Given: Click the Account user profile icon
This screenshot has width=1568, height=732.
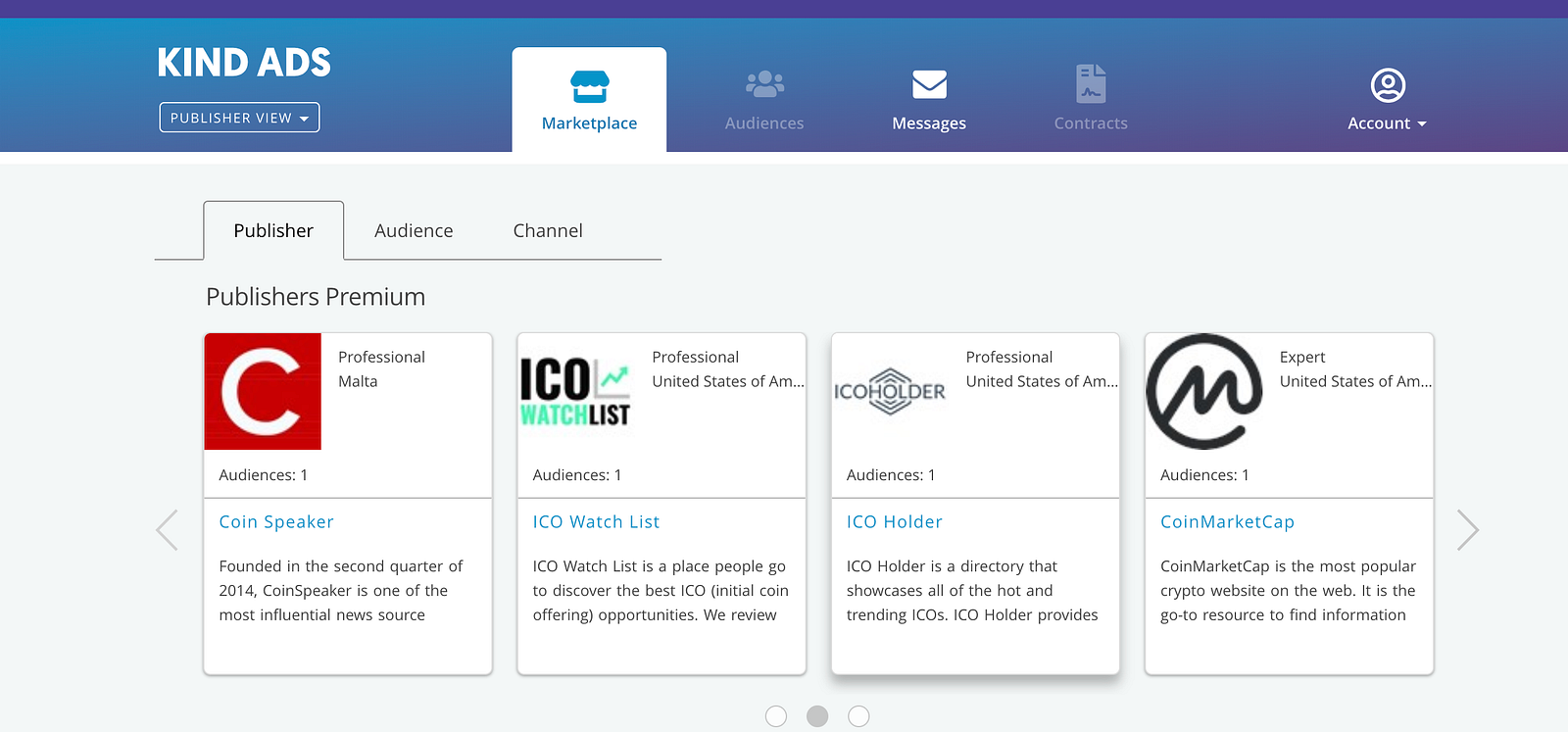Looking at the screenshot, I should click(1388, 85).
